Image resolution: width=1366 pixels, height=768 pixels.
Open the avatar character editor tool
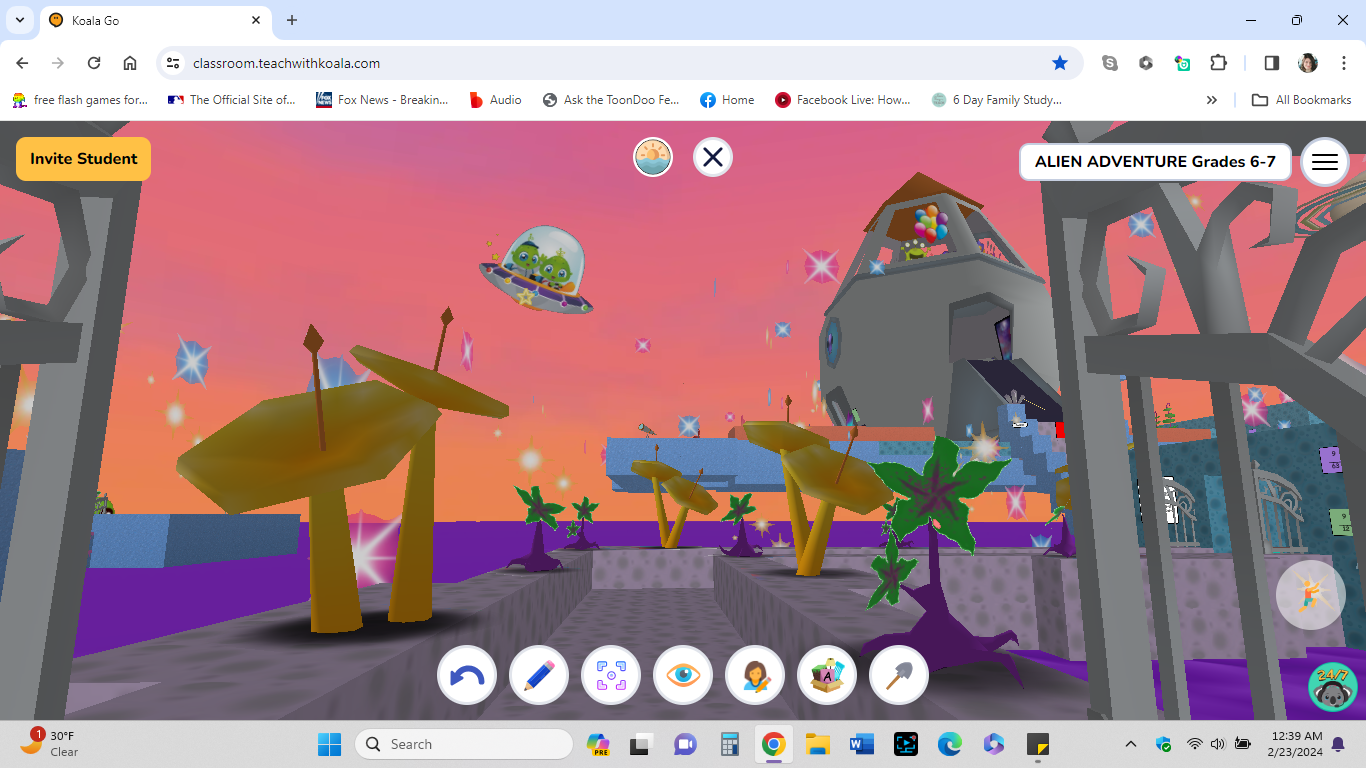(754, 675)
